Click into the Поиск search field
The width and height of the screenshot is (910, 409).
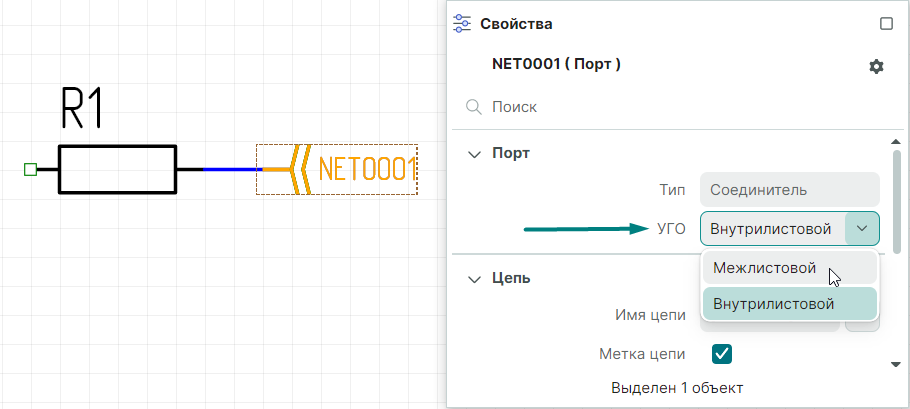[670, 106]
